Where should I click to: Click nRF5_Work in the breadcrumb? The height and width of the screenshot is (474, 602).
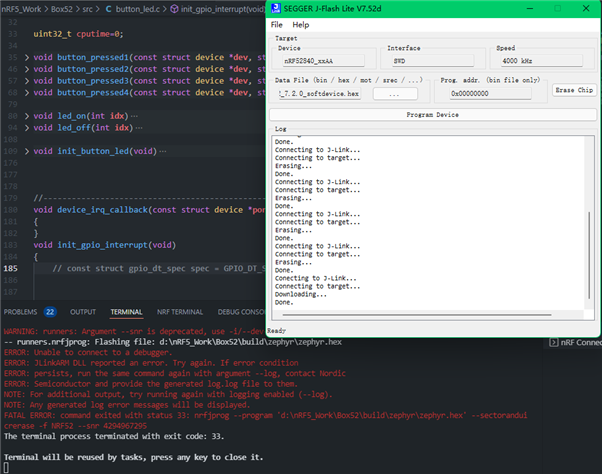click(x=21, y=9)
